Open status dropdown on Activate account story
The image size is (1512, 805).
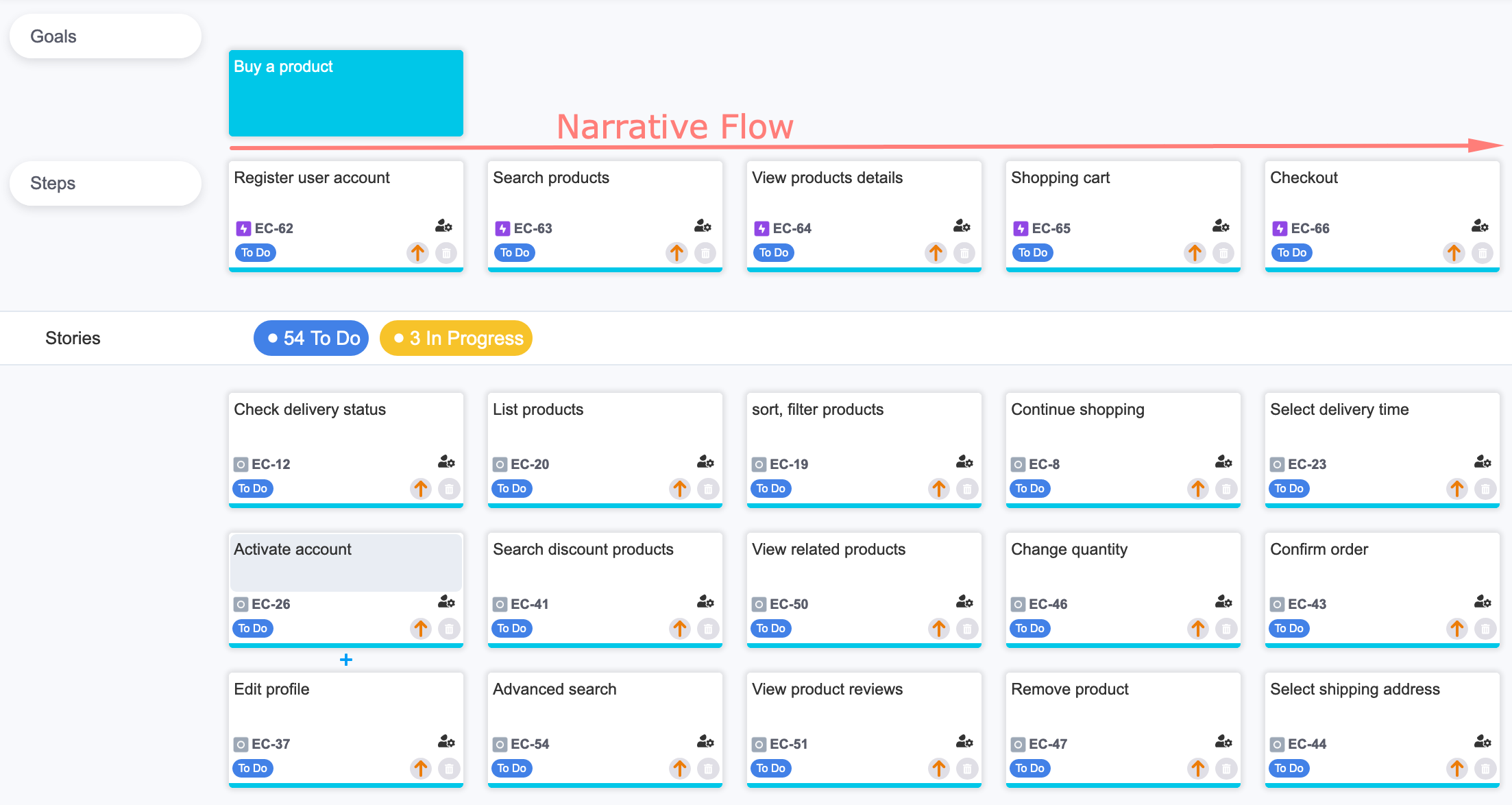(252, 628)
